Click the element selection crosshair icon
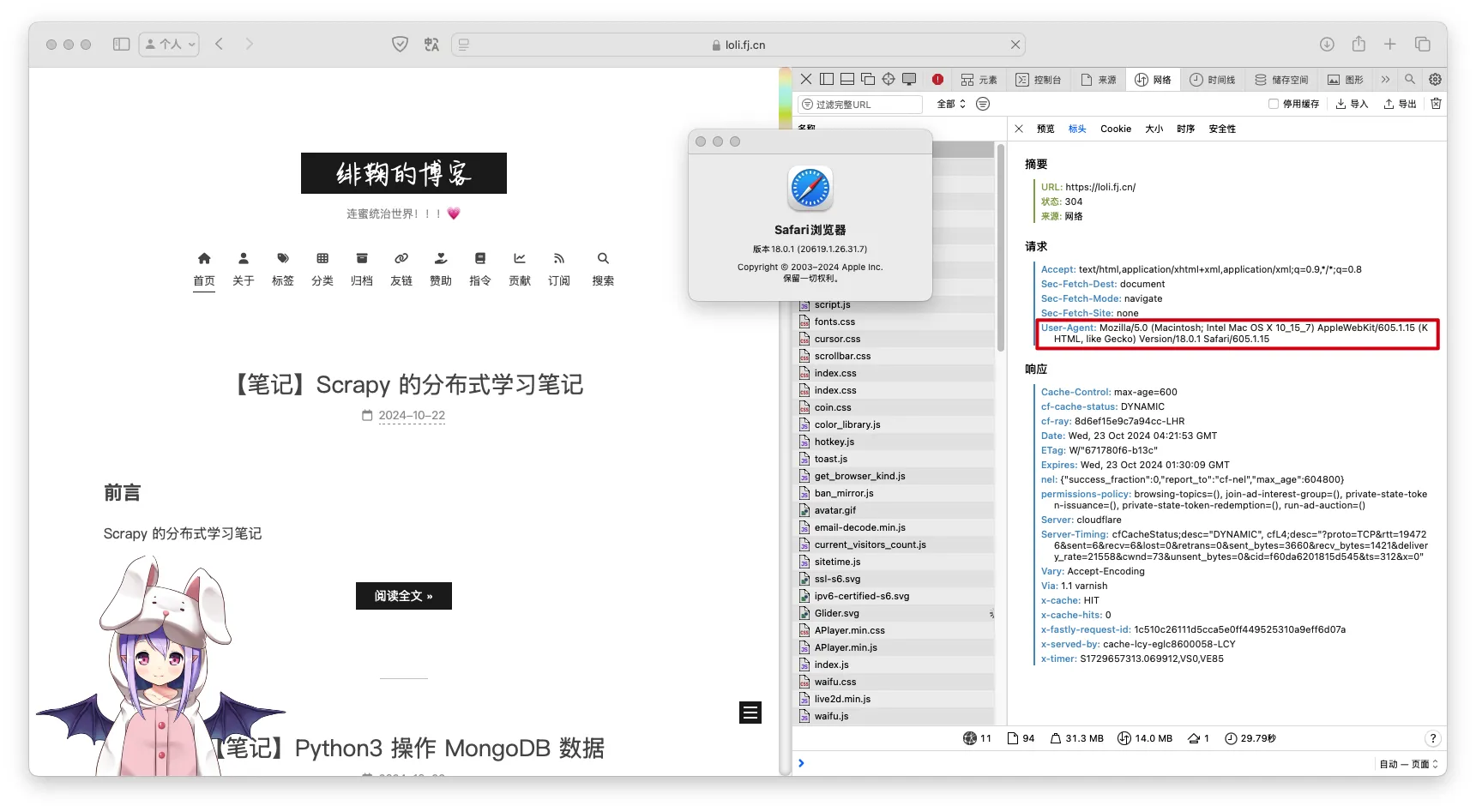 (889, 80)
